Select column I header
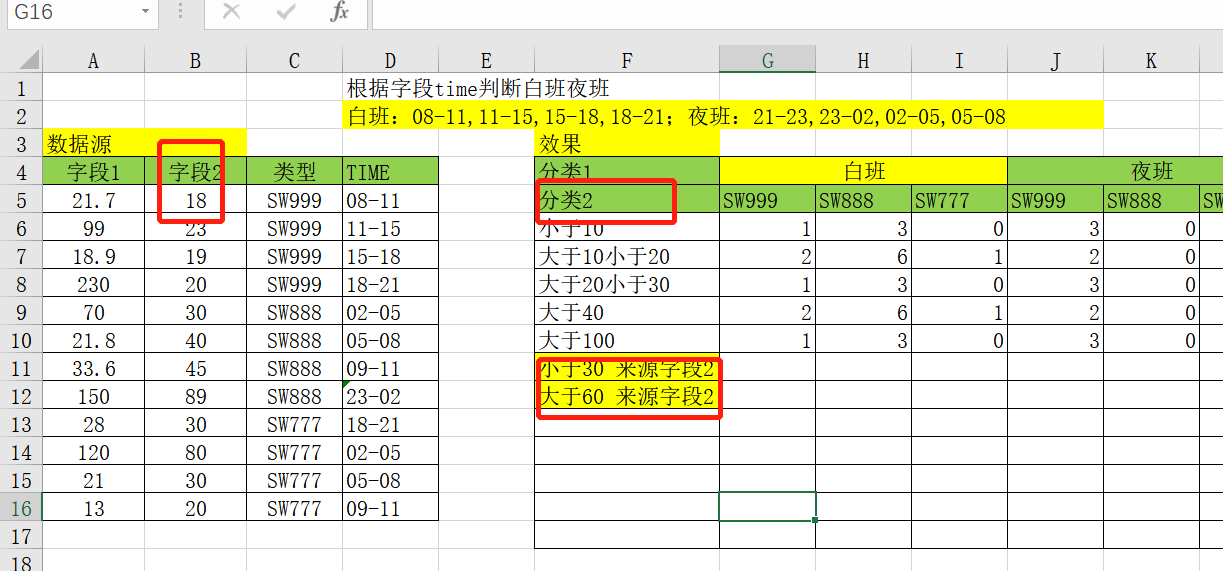 click(959, 61)
